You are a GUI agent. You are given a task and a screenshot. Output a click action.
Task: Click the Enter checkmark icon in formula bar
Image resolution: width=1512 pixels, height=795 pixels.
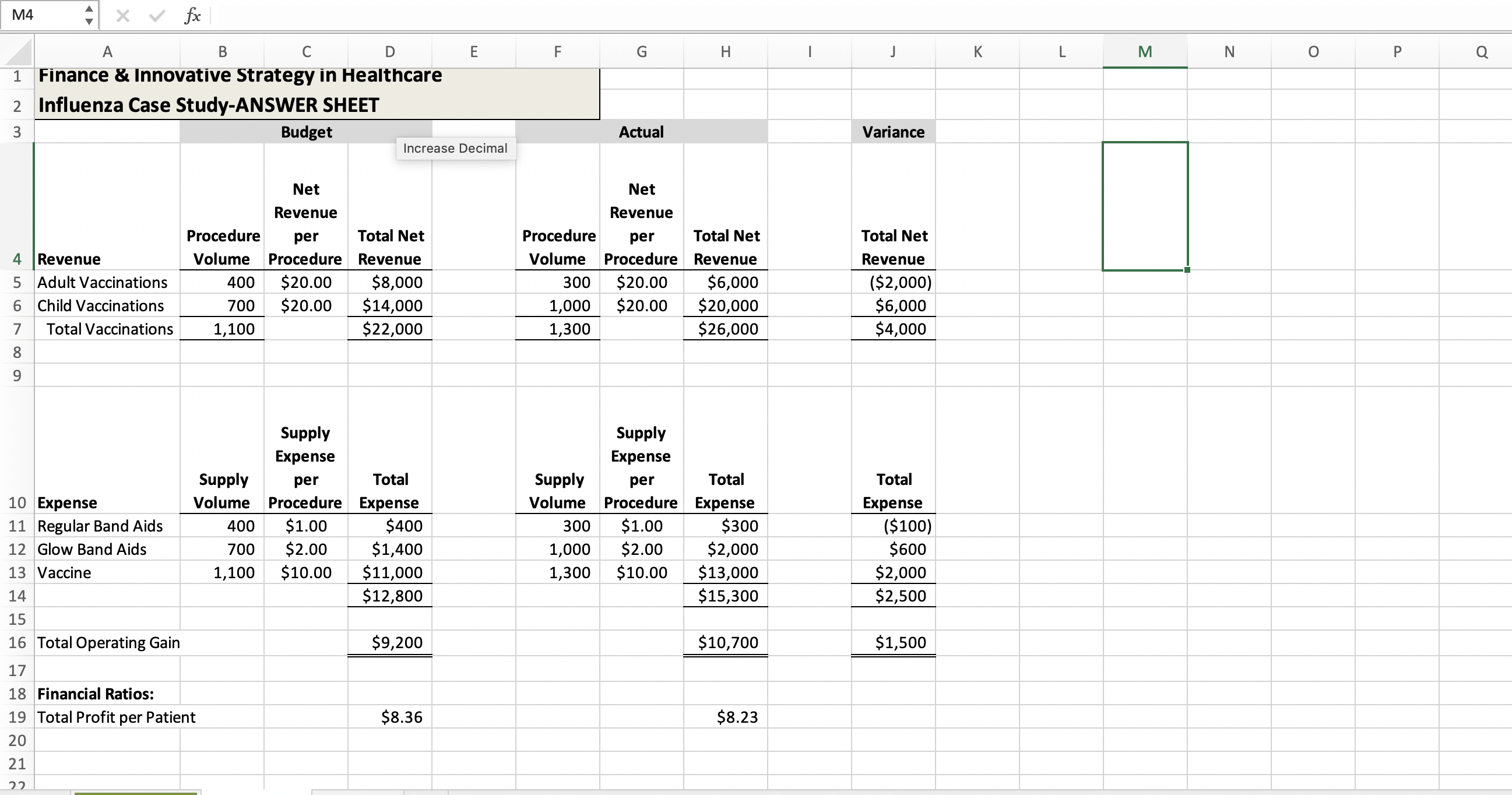coord(157,16)
